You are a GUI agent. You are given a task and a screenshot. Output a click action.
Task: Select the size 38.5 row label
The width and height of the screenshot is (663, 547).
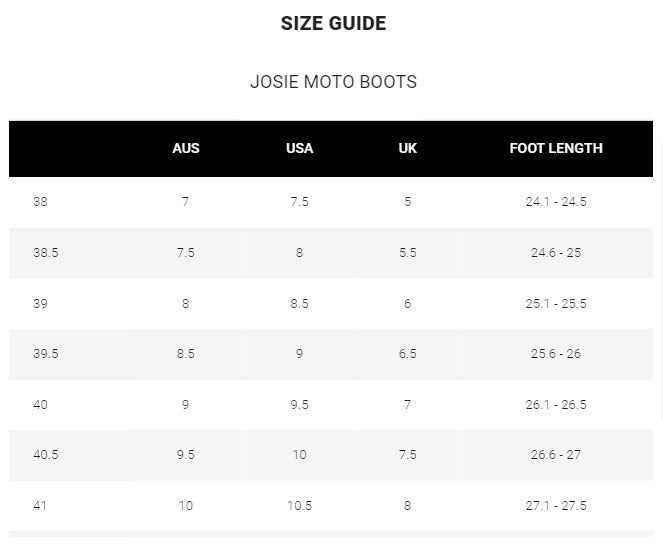click(x=45, y=253)
